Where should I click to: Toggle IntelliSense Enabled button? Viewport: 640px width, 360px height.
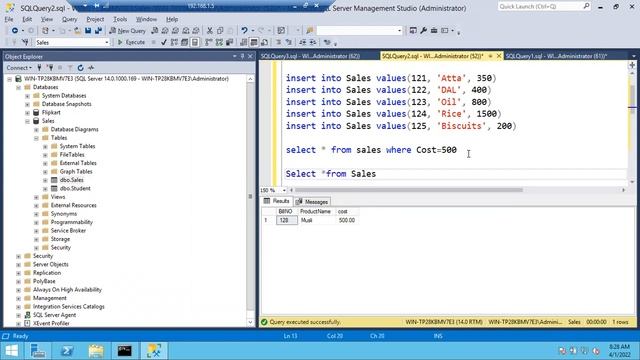click(x=195, y=42)
